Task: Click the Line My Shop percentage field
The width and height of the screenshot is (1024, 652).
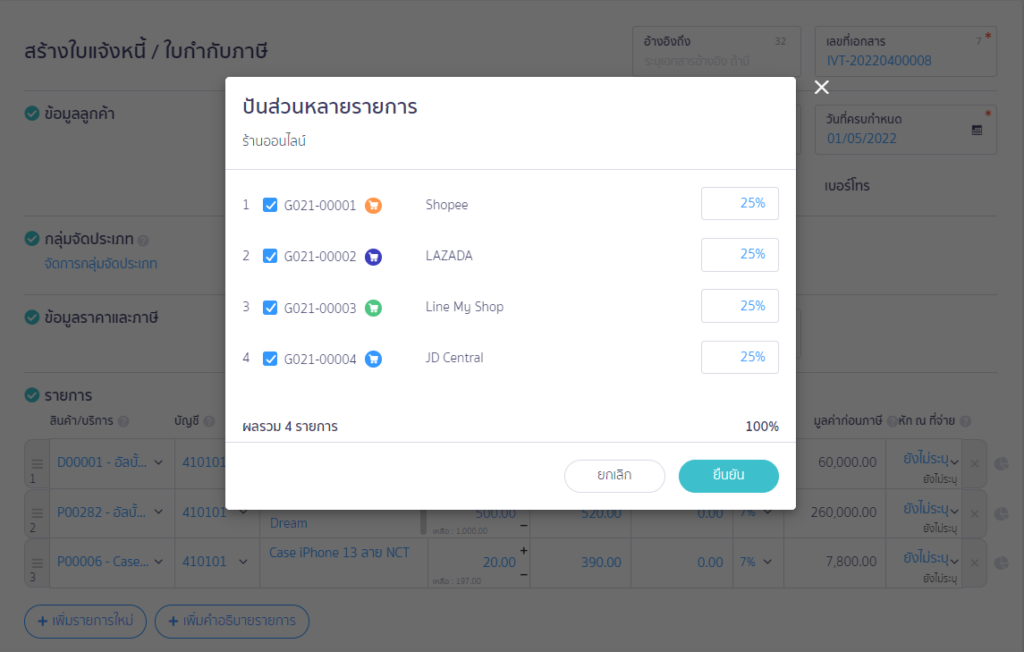Action: (740, 306)
